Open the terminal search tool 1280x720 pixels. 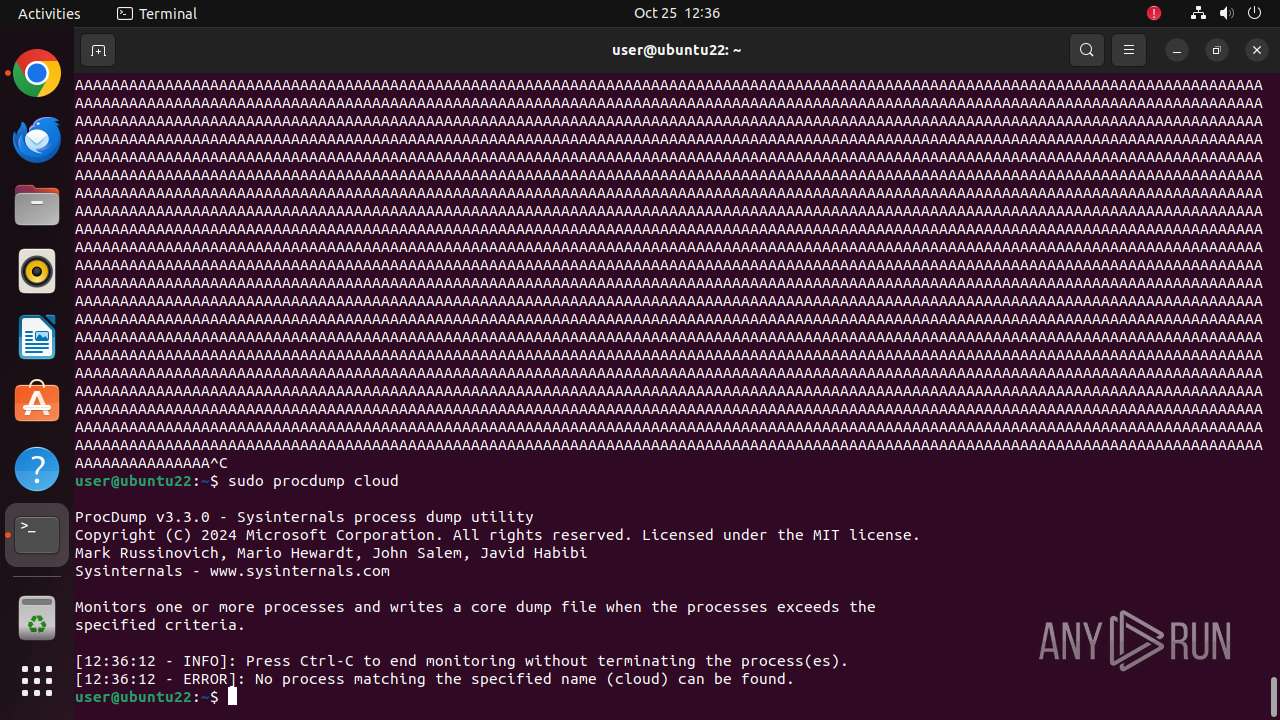[1087, 50]
